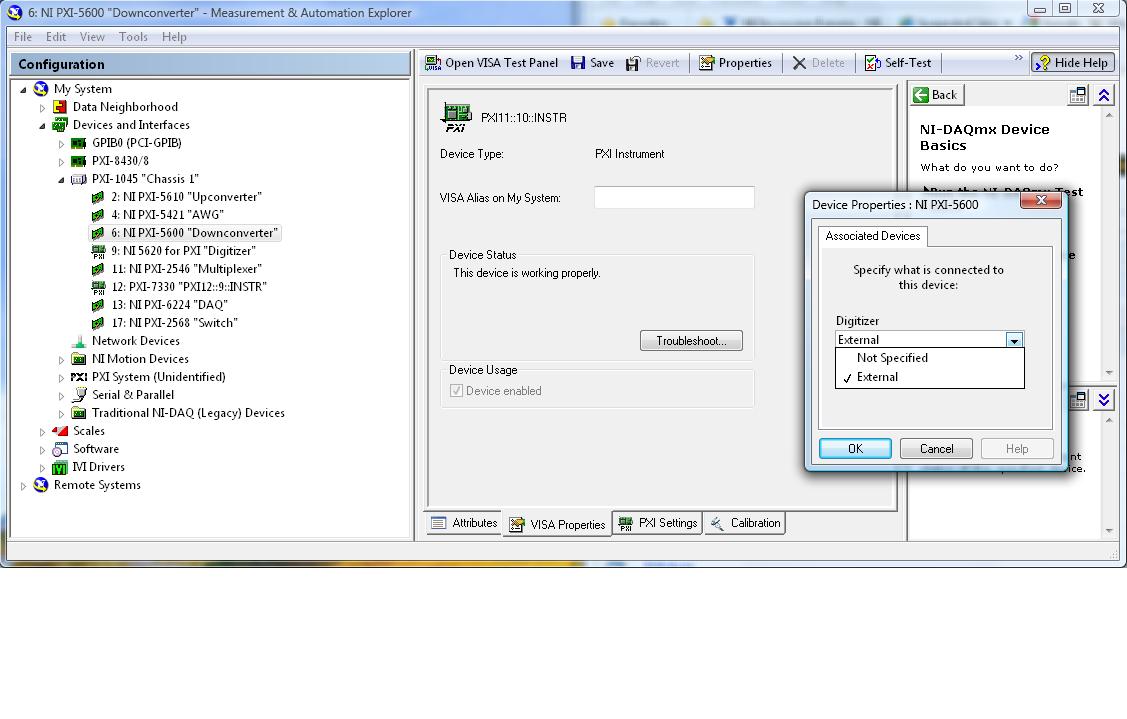Open the Edit menu
1127x719 pixels.
tap(56, 37)
